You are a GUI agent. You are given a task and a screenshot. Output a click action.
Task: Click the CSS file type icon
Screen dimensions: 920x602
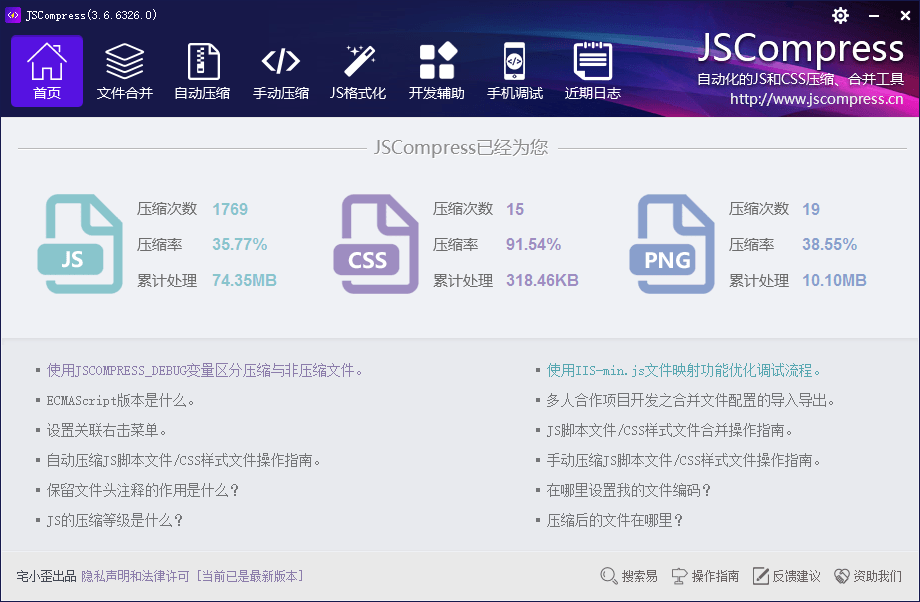[376, 244]
